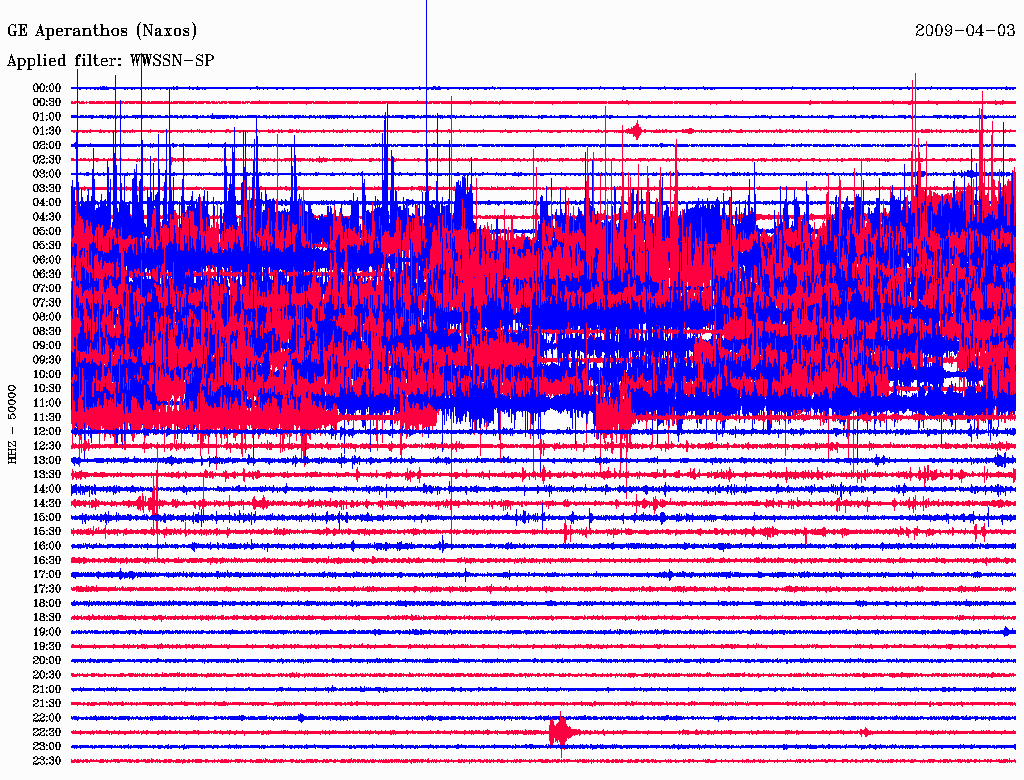Choose the 20:00 time label

coord(47,660)
